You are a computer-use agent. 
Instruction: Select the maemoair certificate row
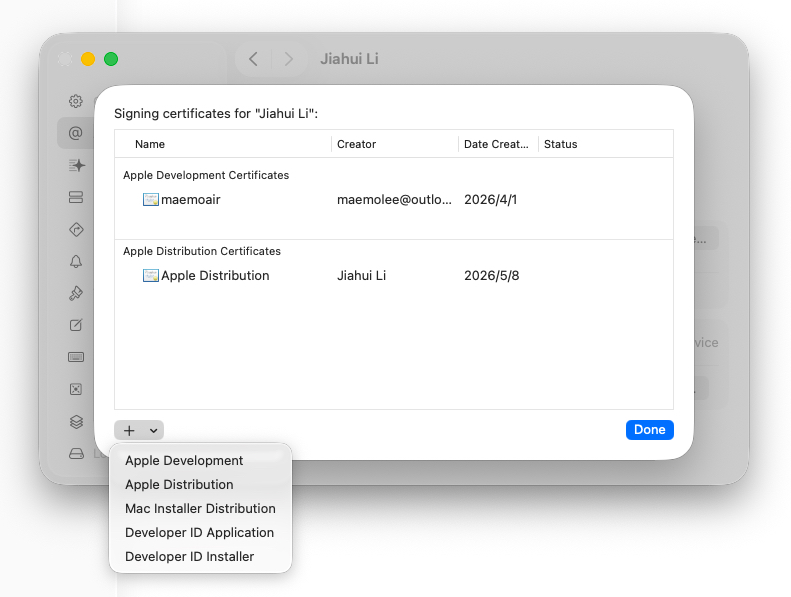[x=393, y=200]
